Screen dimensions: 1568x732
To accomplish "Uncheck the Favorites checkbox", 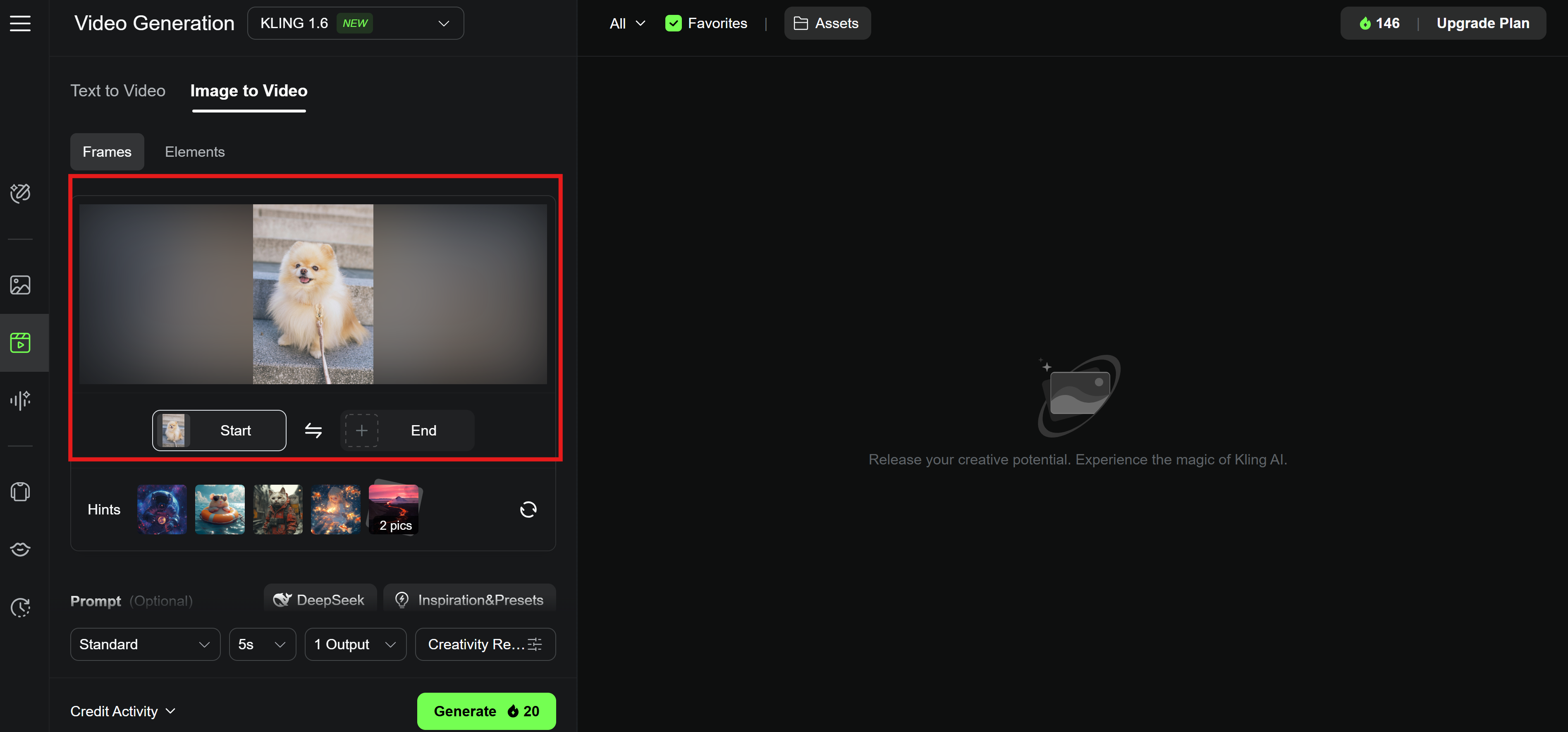I will tap(673, 24).
